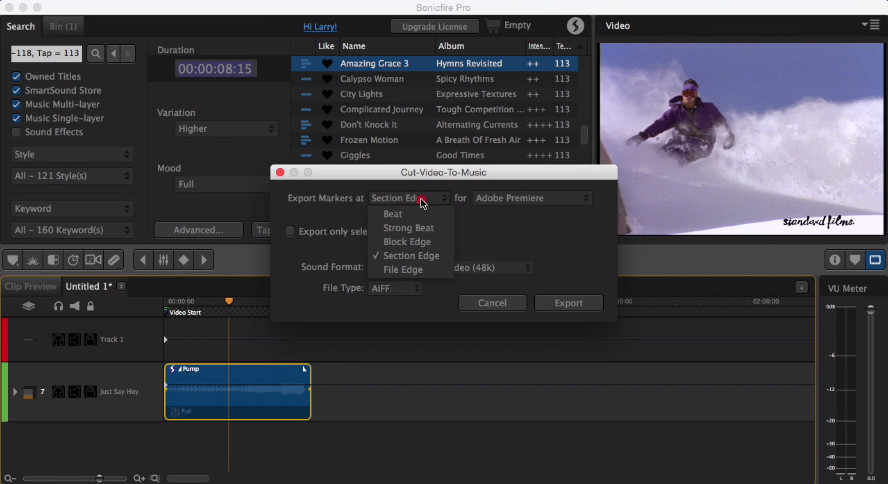Click the SmartSound logo icon
This screenshot has height=484, width=888.
[575, 26]
